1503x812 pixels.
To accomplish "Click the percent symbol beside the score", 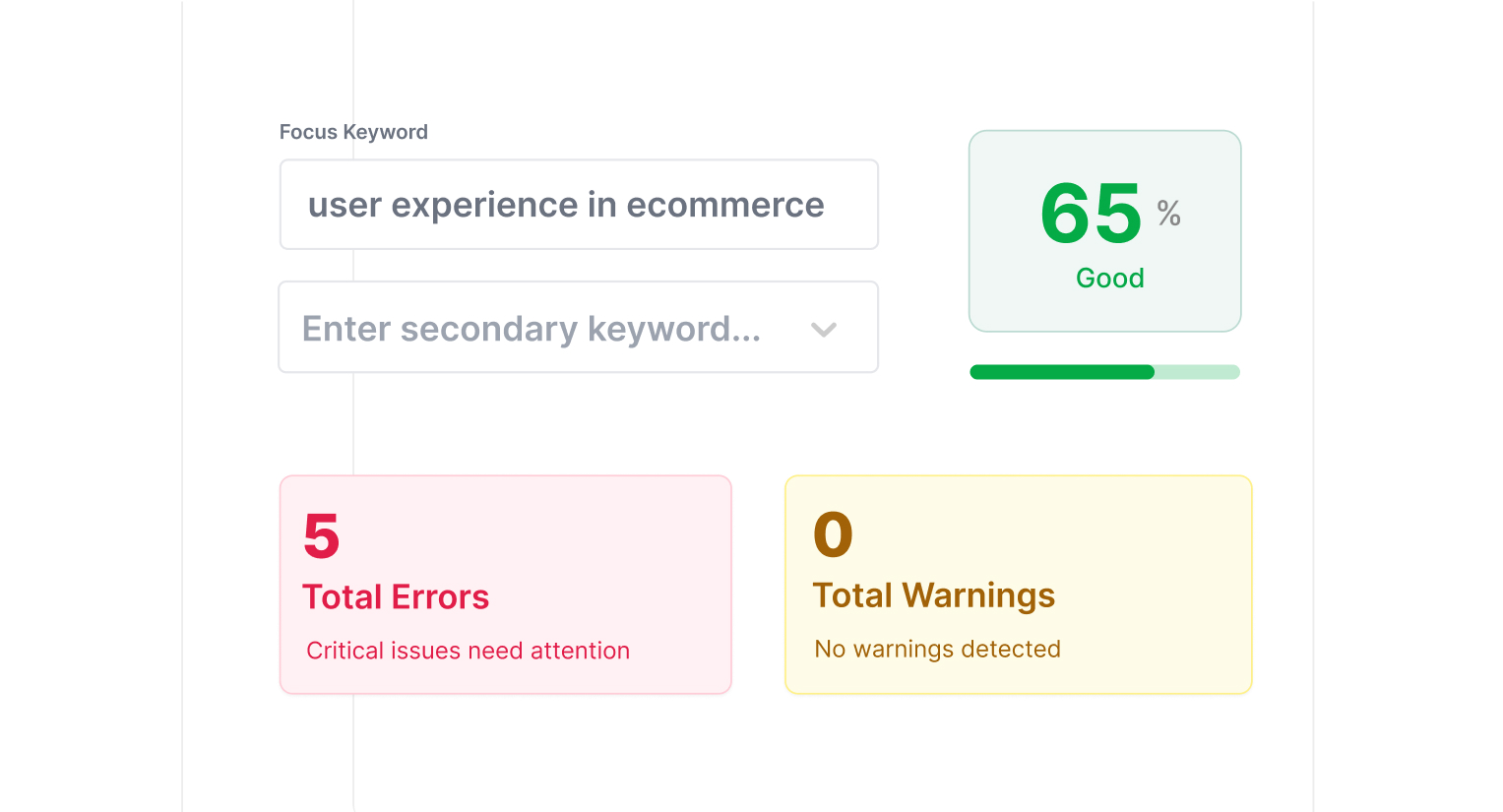I will tap(1168, 213).
